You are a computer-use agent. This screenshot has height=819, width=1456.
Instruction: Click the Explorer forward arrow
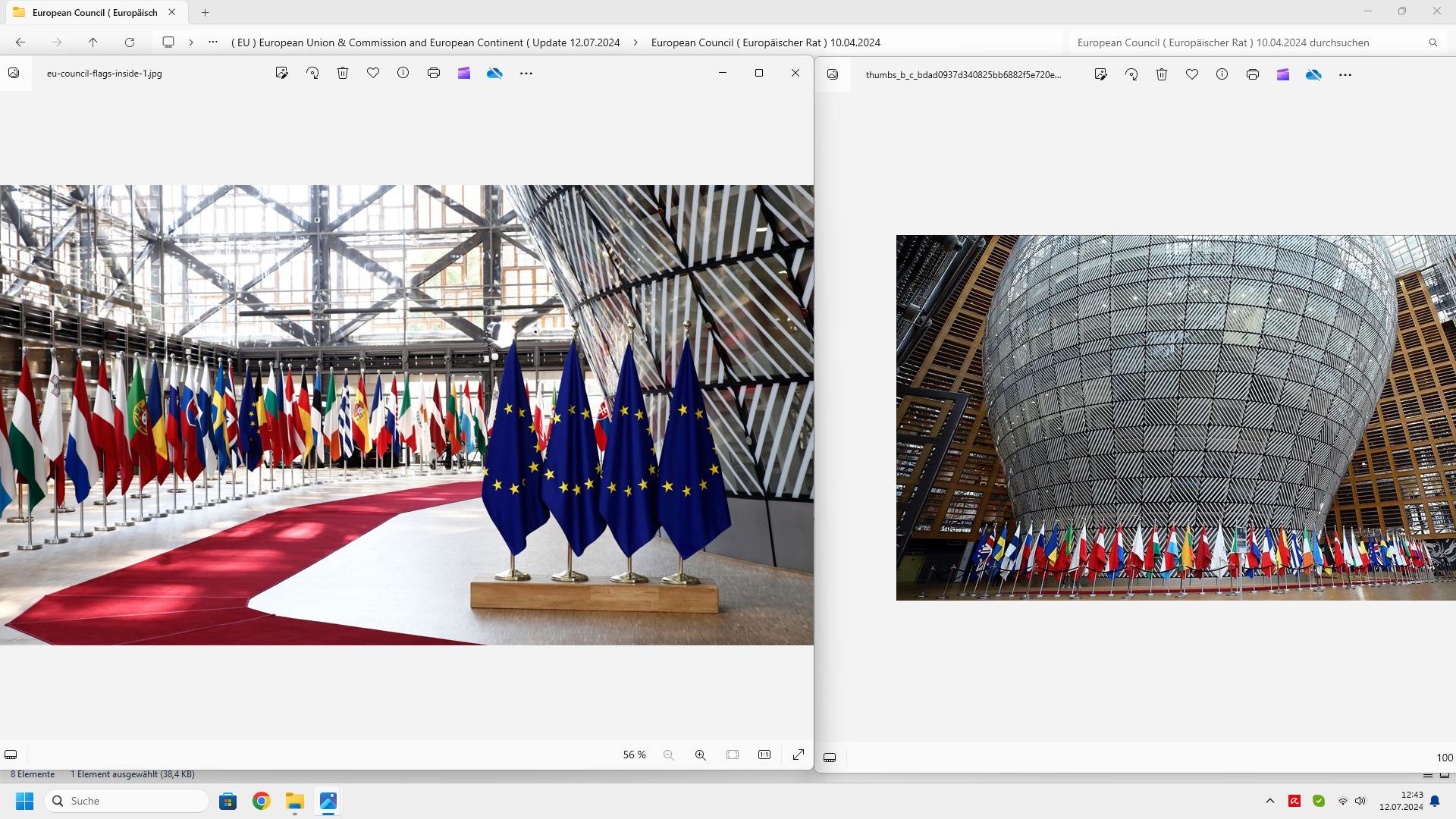pos(57,42)
